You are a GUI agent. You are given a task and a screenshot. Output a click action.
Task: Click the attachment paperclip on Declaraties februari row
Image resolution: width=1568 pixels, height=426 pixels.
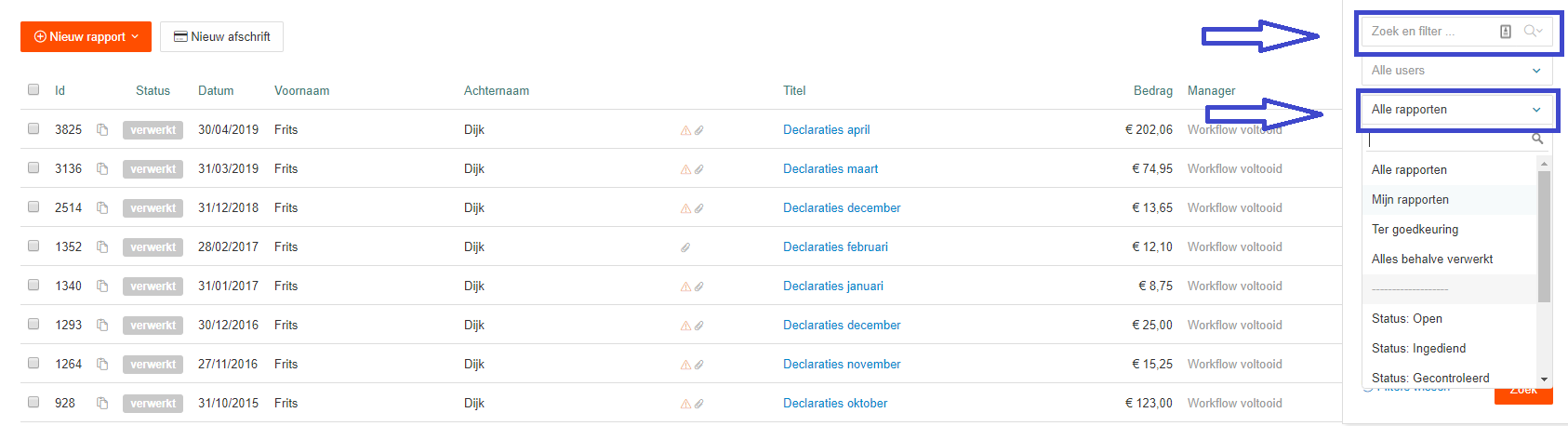tap(684, 247)
